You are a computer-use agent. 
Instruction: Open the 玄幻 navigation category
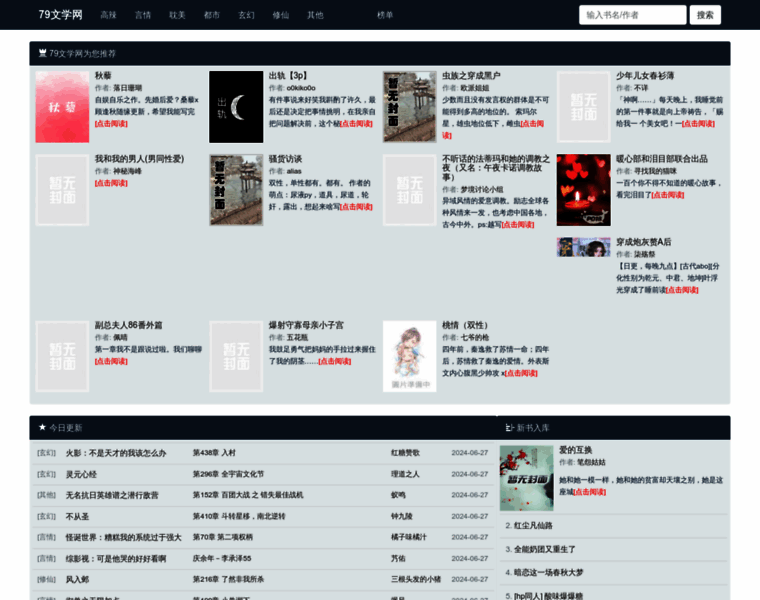(246, 15)
